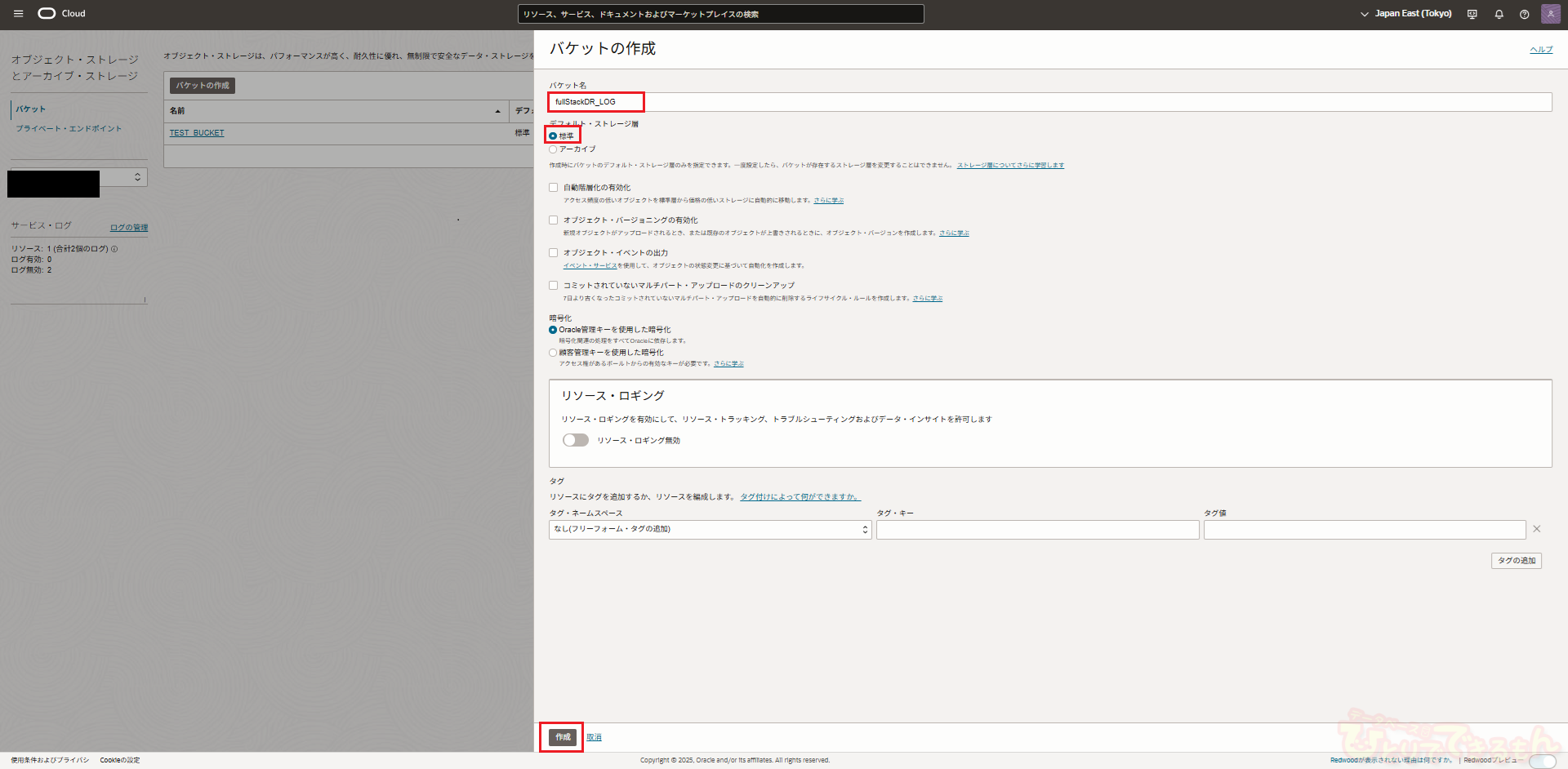Open the help question mark icon
Screen dimensions: 1568x769
1524,14
